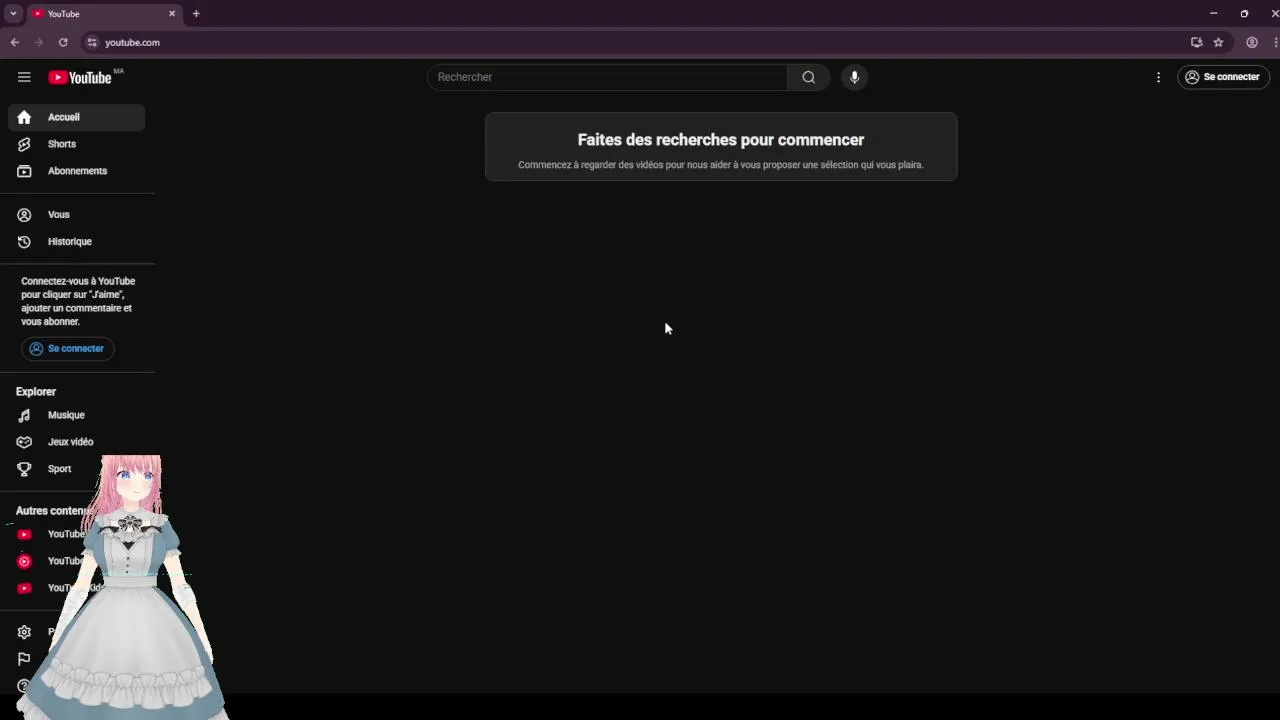Image resolution: width=1280 pixels, height=720 pixels.
Task: Click the youtube.com address bar
Action: point(640,42)
